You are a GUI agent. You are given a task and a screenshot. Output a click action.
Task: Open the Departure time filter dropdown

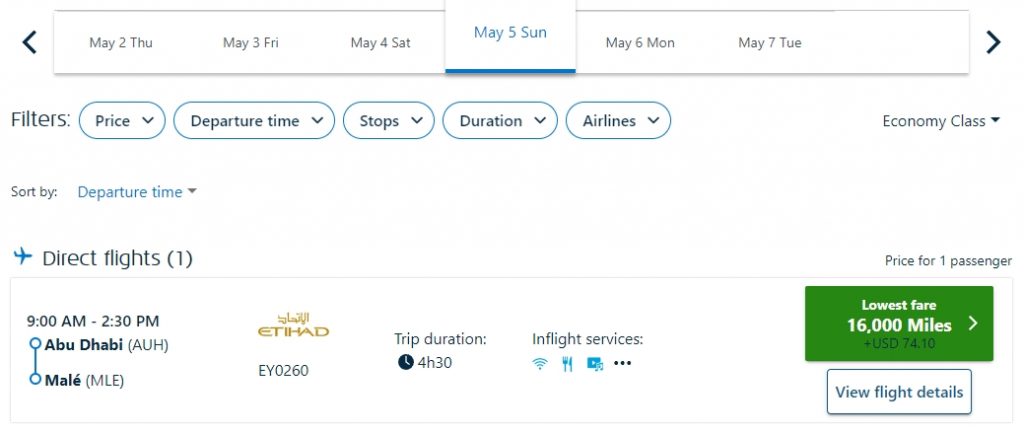click(254, 121)
